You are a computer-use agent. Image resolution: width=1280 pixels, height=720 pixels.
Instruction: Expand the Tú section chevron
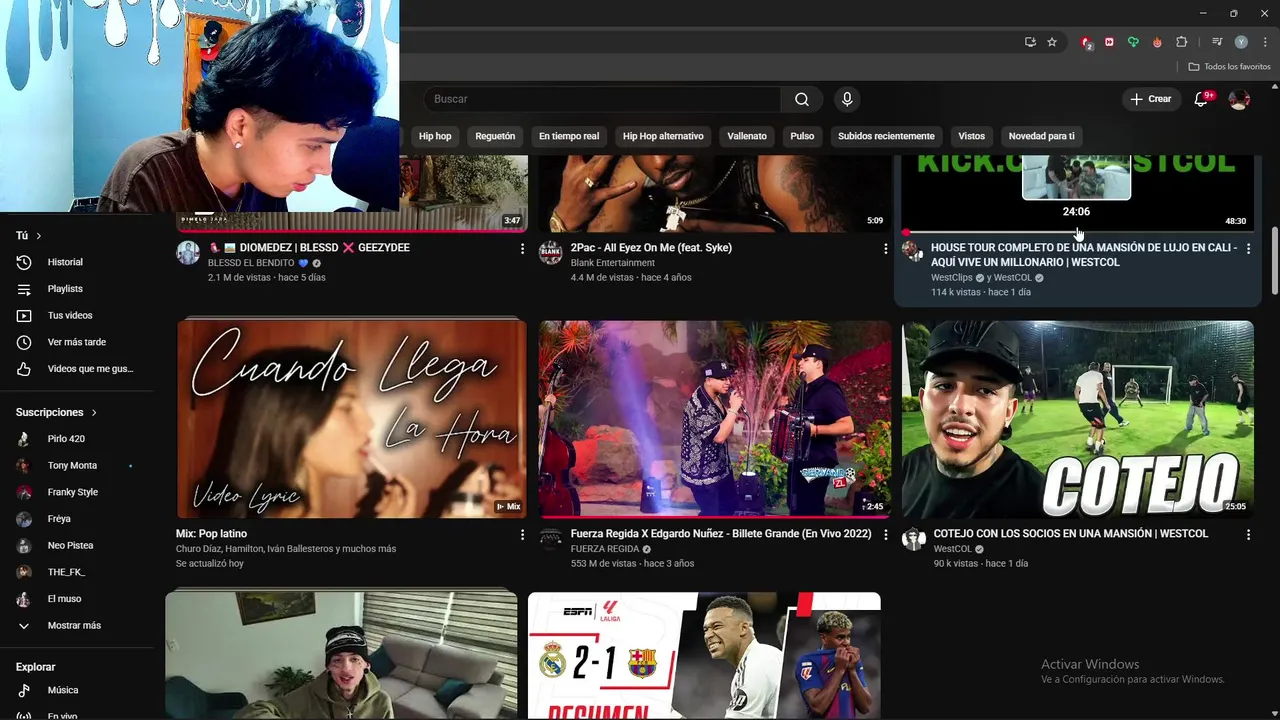pyautogui.click(x=39, y=236)
